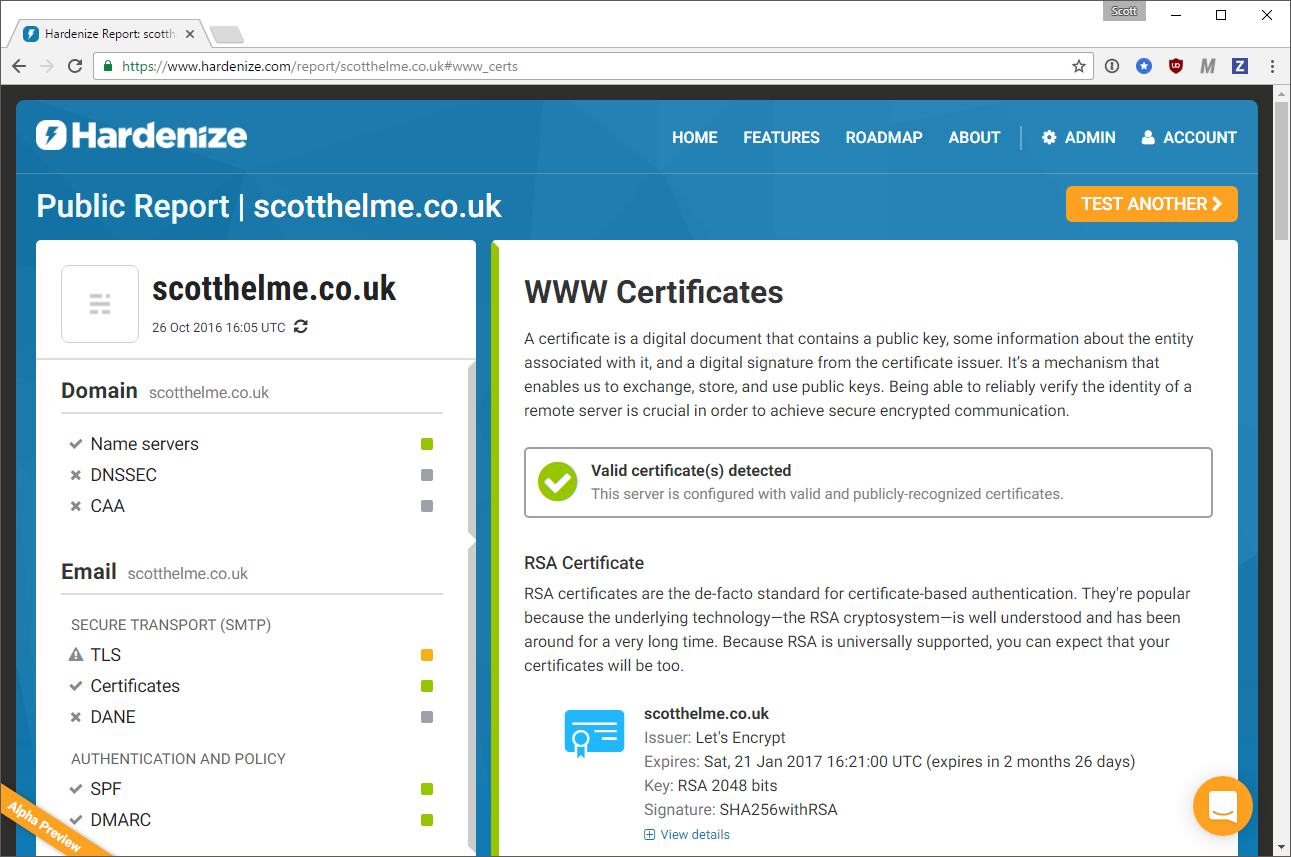Click the TEST ANOTHER button
1291x857 pixels.
(x=1151, y=203)
